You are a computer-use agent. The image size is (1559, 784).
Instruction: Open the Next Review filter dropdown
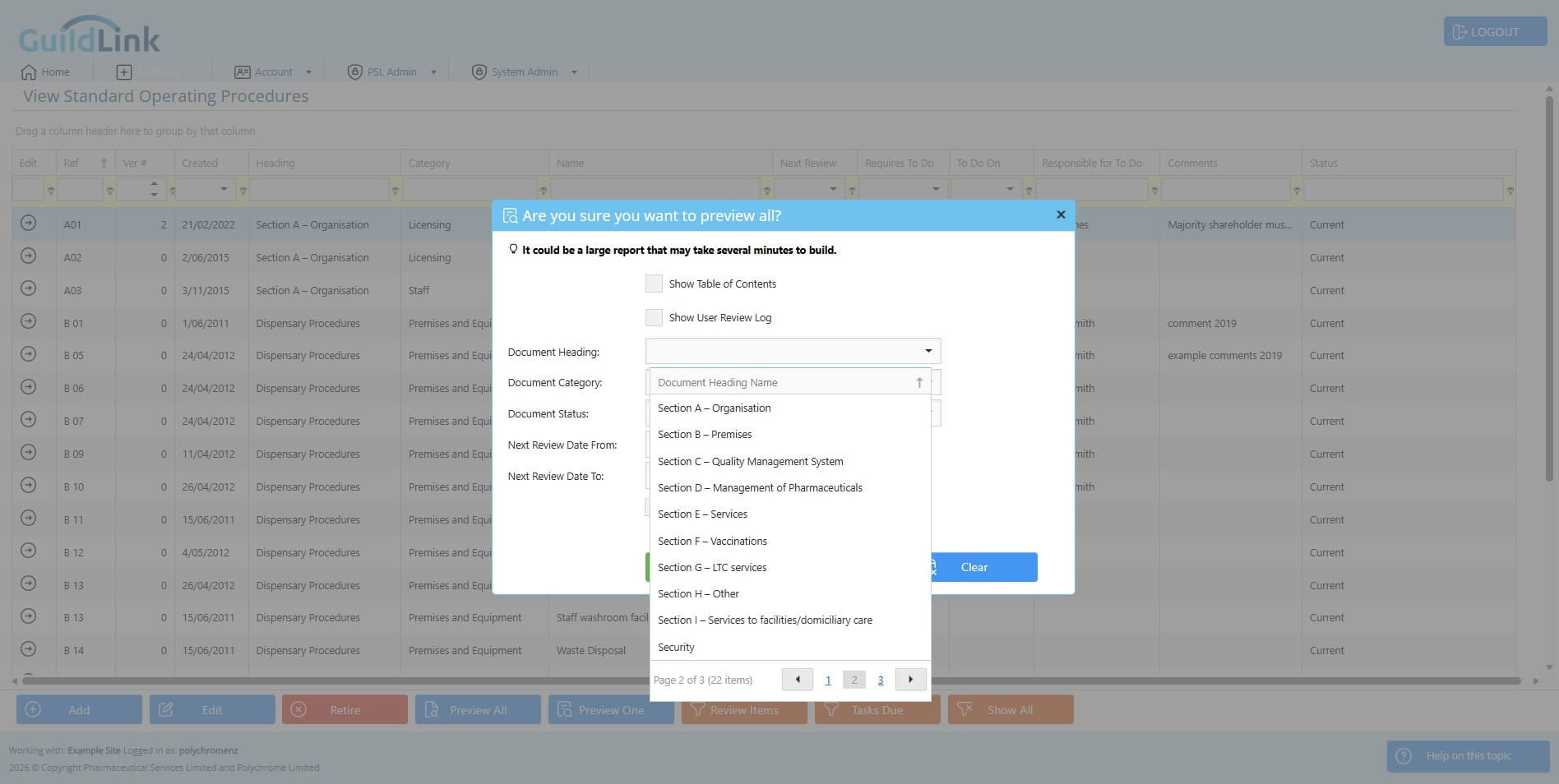(833, 190)
